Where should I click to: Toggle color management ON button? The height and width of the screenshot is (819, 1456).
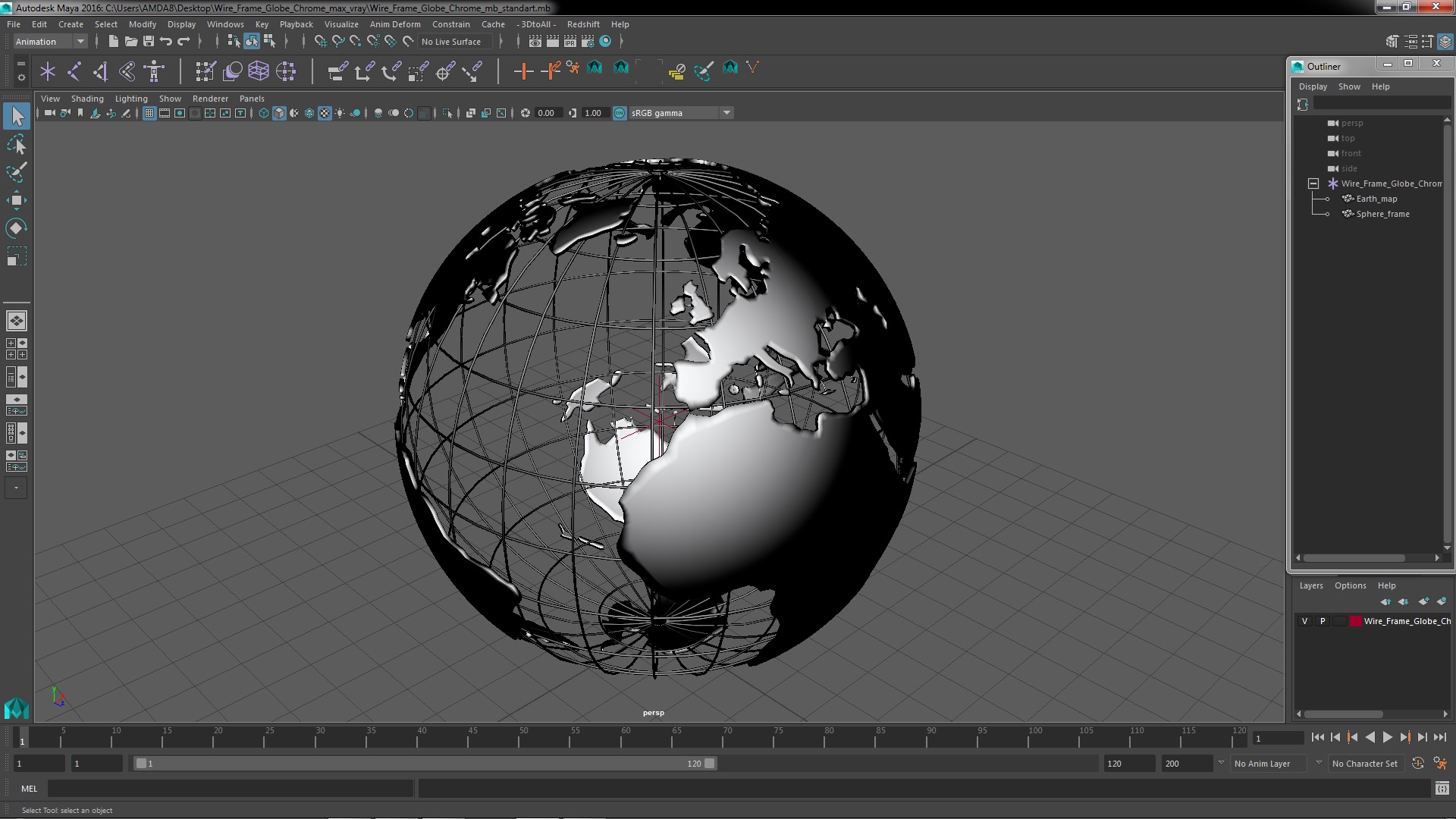[620, 113]
